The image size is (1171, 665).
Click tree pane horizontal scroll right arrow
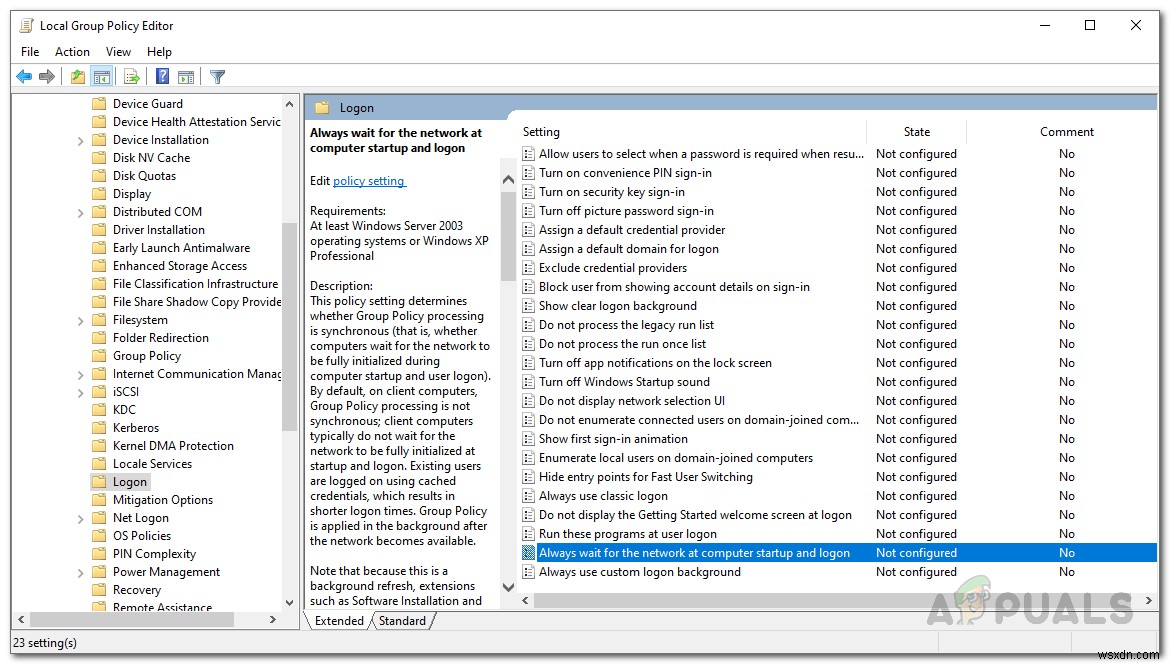273,619
